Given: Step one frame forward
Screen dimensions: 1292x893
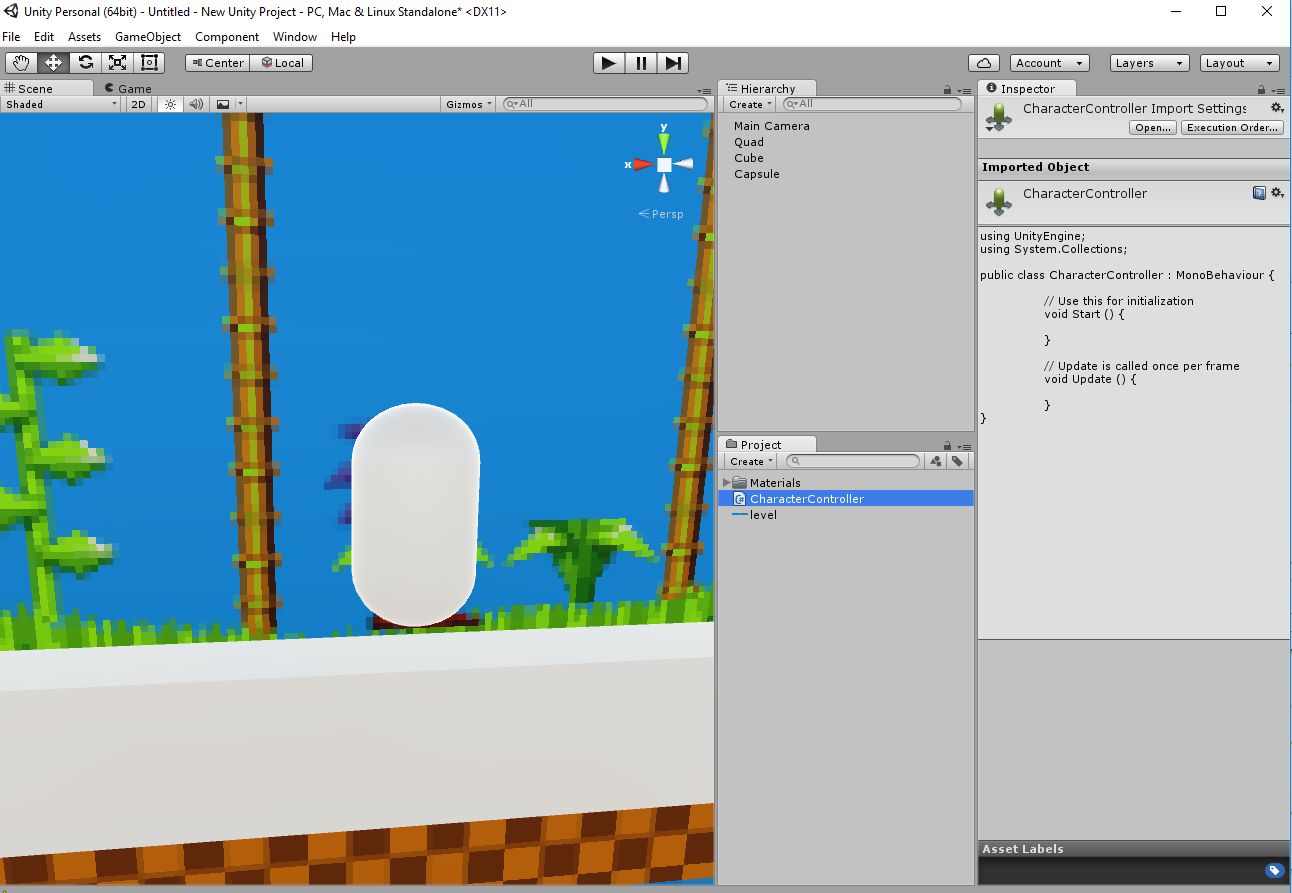Looking at the screenshot, I should coord(673,63).
